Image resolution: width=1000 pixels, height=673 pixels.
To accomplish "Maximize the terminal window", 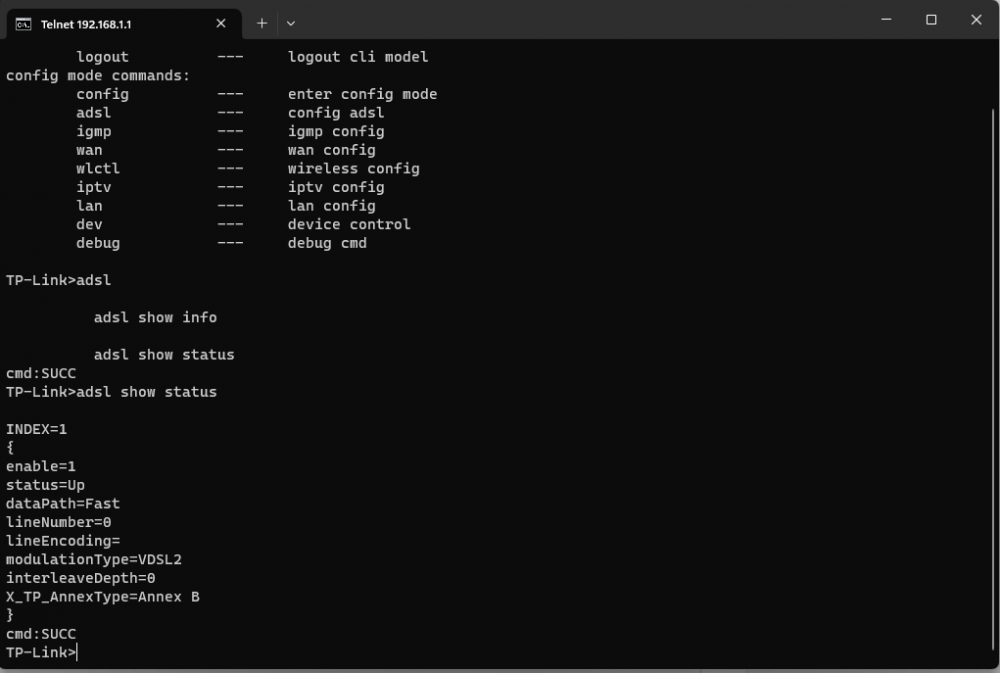I will click(931, 20).
